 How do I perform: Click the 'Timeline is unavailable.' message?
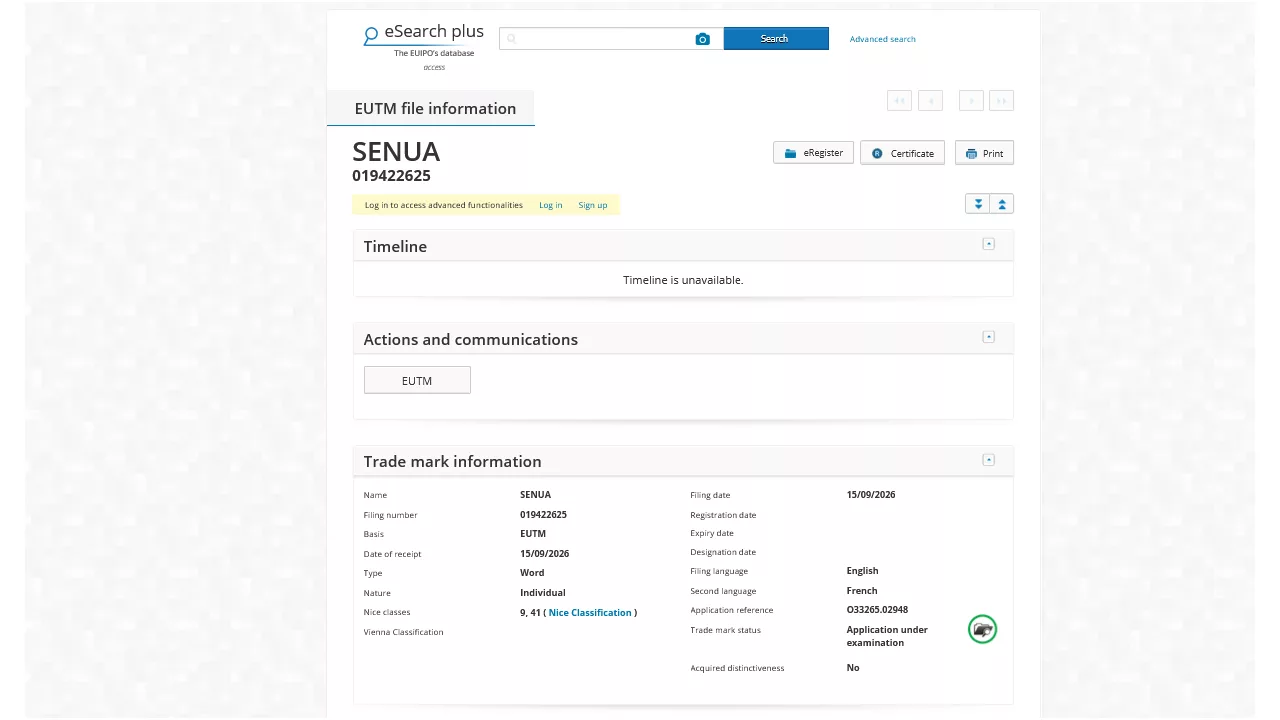[x=683, y=280]
